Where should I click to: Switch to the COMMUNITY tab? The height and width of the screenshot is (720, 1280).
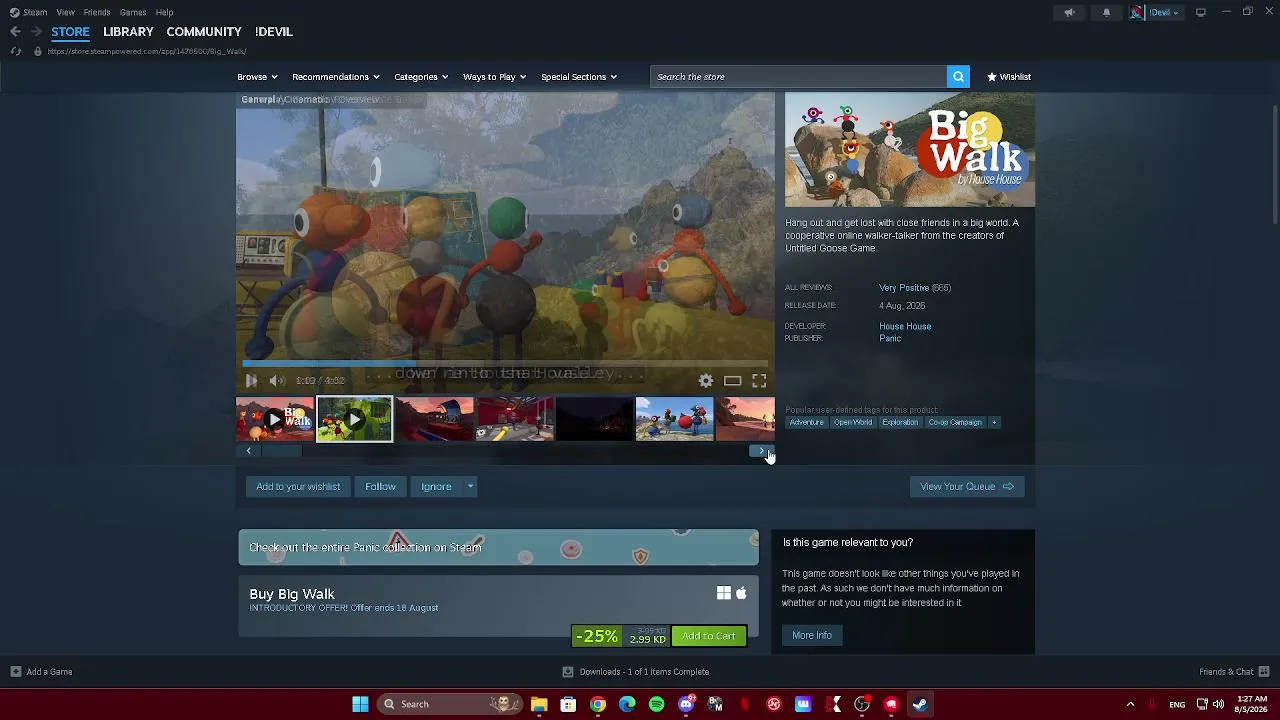[x=204, y=32]
